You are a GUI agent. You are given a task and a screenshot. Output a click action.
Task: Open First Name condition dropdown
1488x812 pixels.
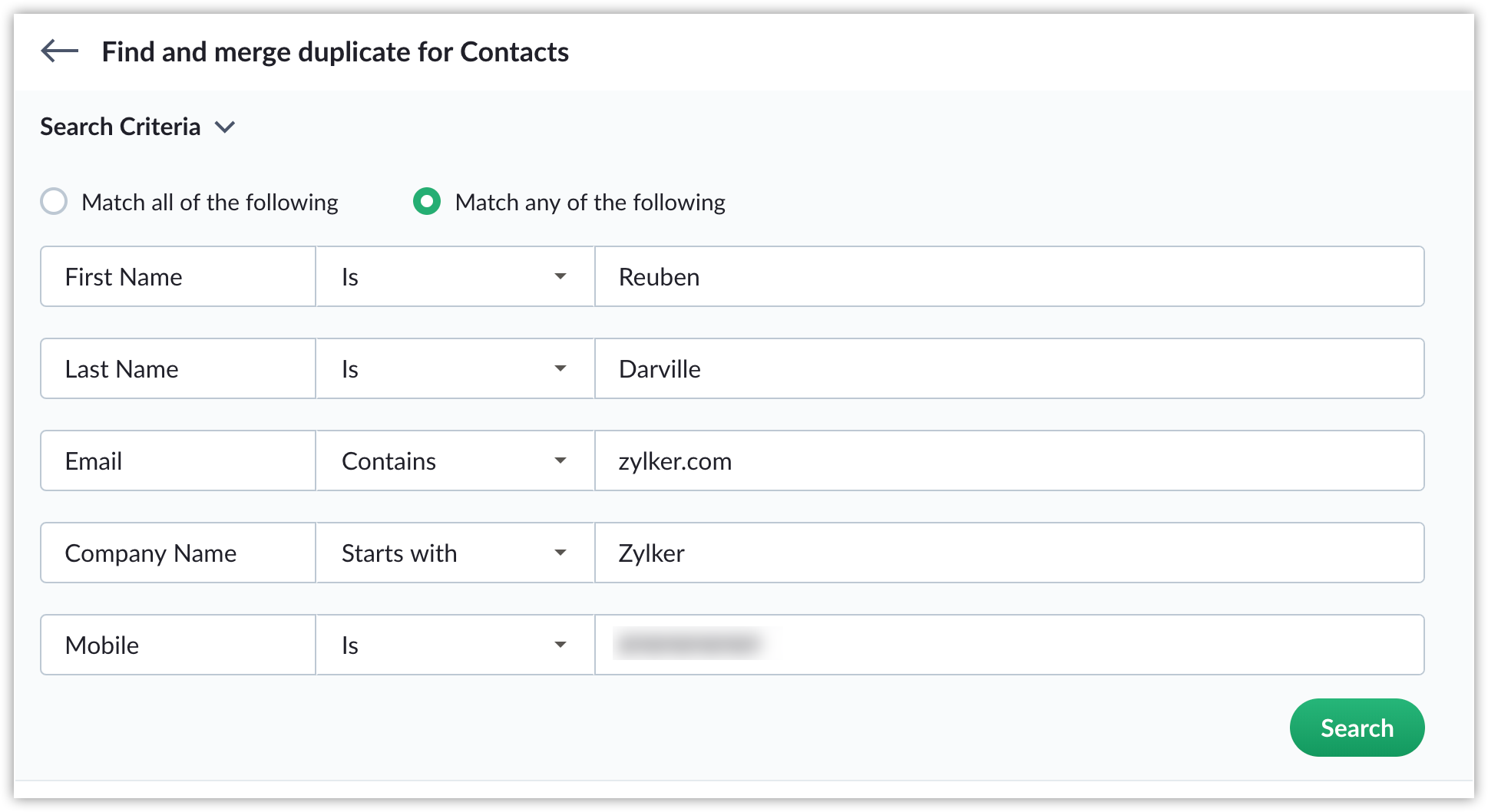click(455, 277)
